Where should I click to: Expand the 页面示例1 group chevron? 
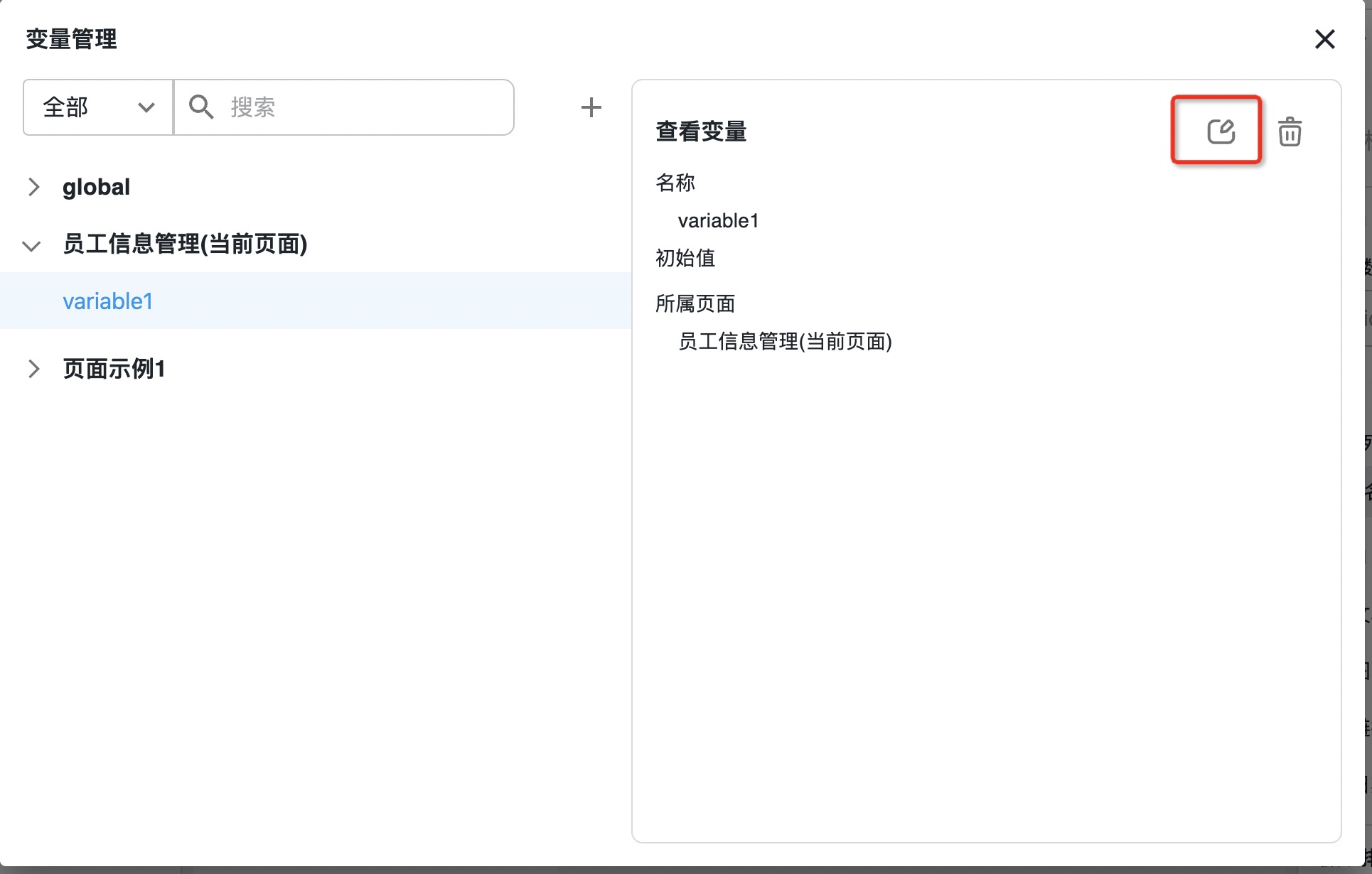33,369
